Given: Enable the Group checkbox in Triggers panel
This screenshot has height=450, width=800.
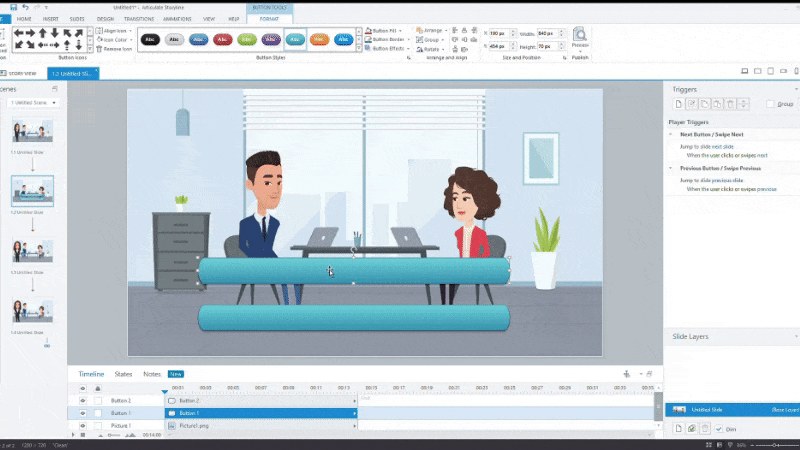Looking at the screenshot, I should (770, 104).
